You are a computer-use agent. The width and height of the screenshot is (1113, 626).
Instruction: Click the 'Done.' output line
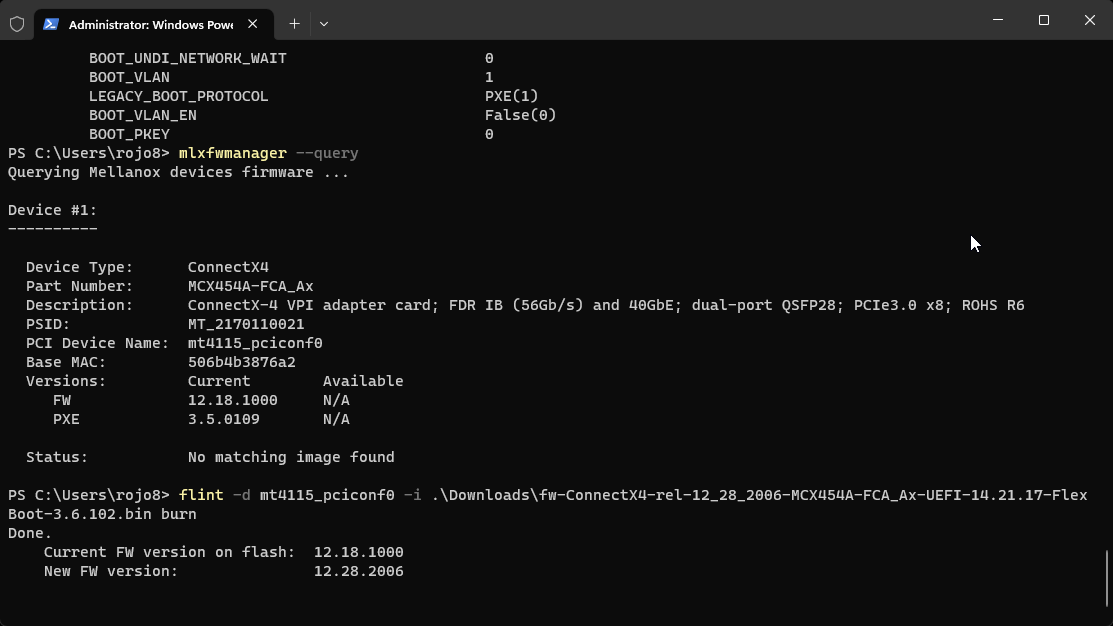pos(30,533)
